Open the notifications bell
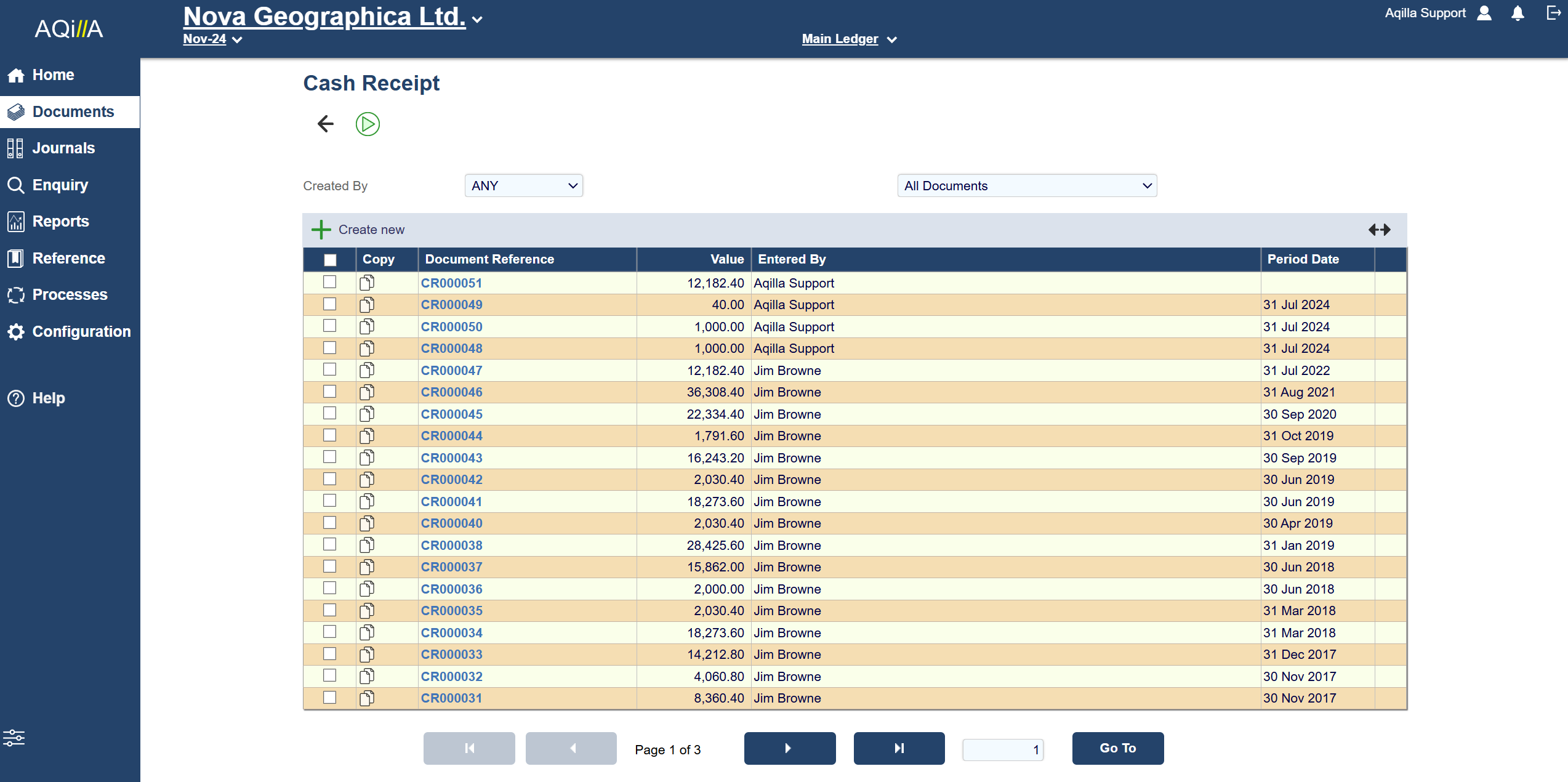 (1518, 13)
